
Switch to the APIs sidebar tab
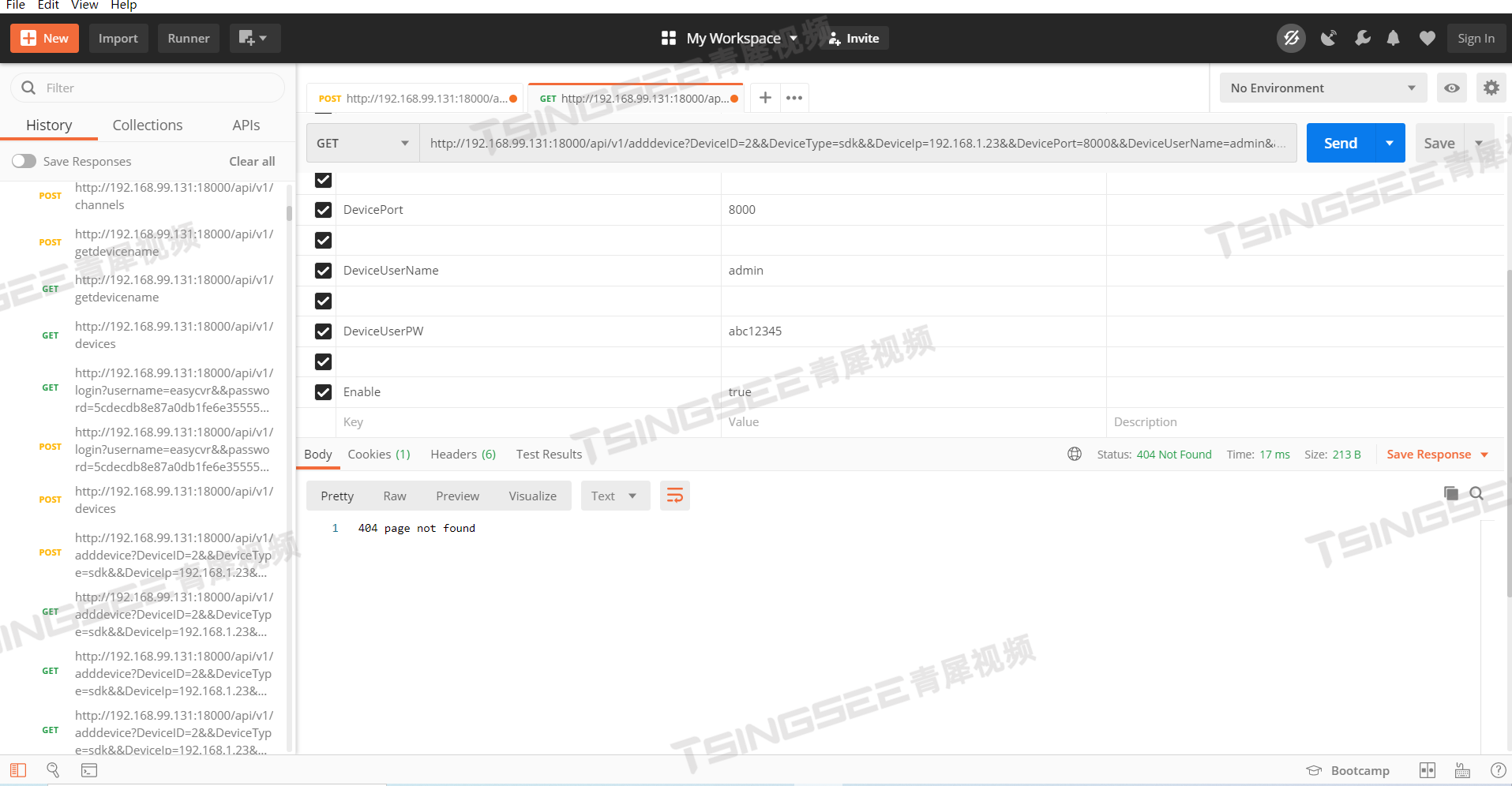246,125
